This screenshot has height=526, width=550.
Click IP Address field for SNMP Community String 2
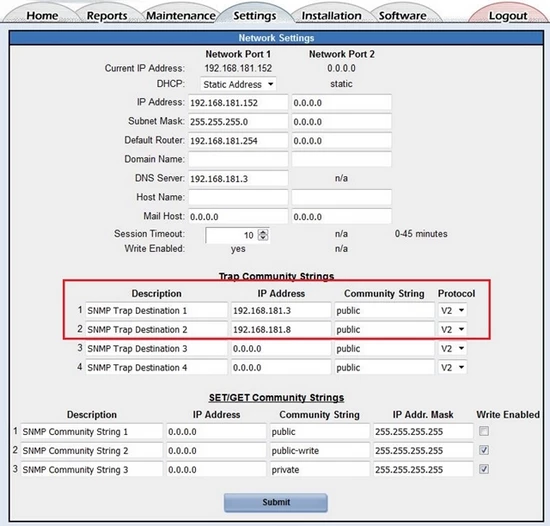(216, 450)
